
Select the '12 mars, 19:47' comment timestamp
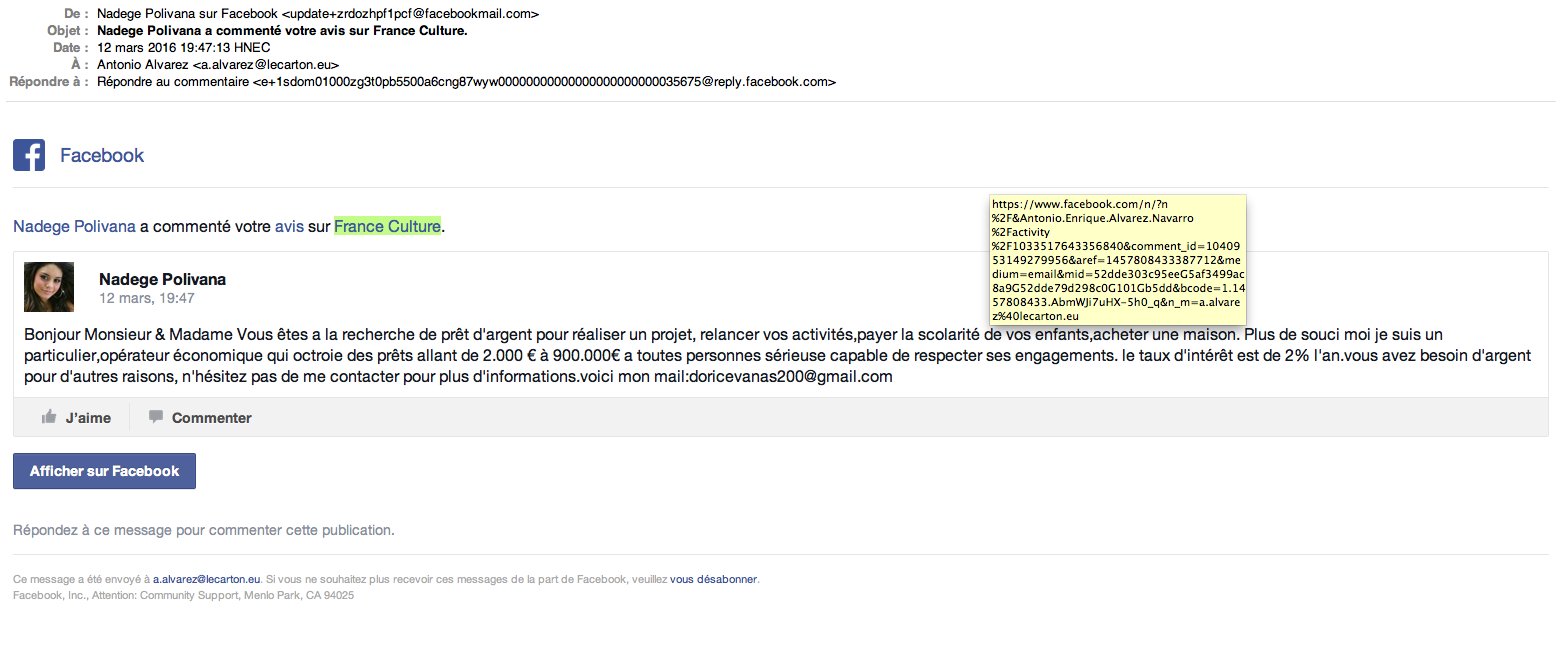147,298
